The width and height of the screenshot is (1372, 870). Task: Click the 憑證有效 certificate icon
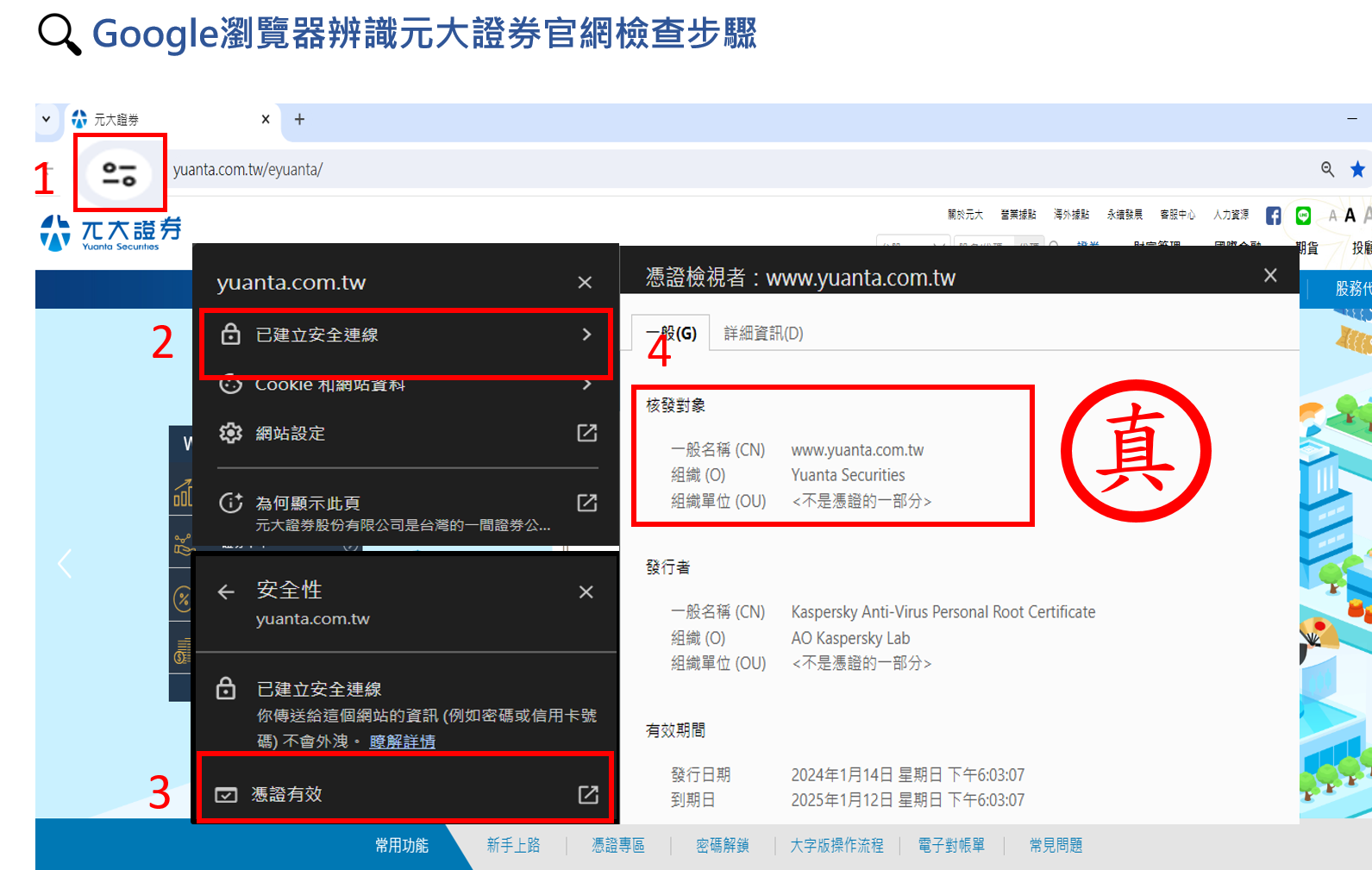pos(226,794)
